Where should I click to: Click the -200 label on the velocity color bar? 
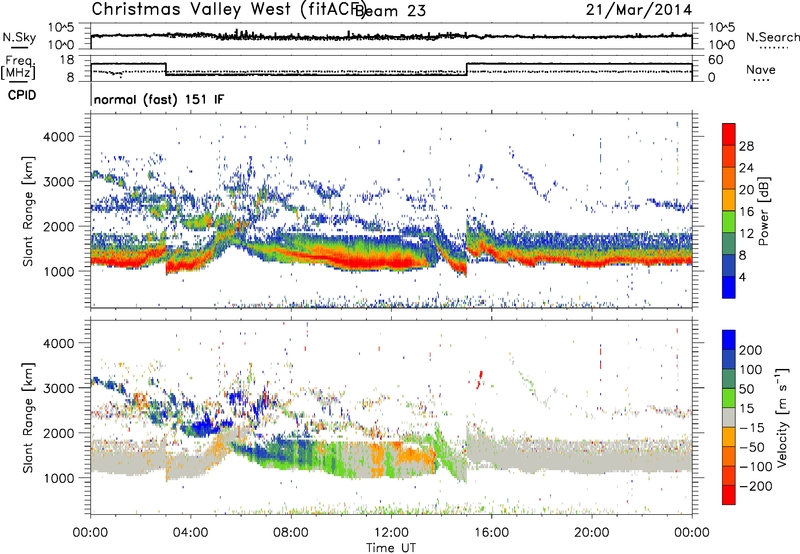point(756,487)
